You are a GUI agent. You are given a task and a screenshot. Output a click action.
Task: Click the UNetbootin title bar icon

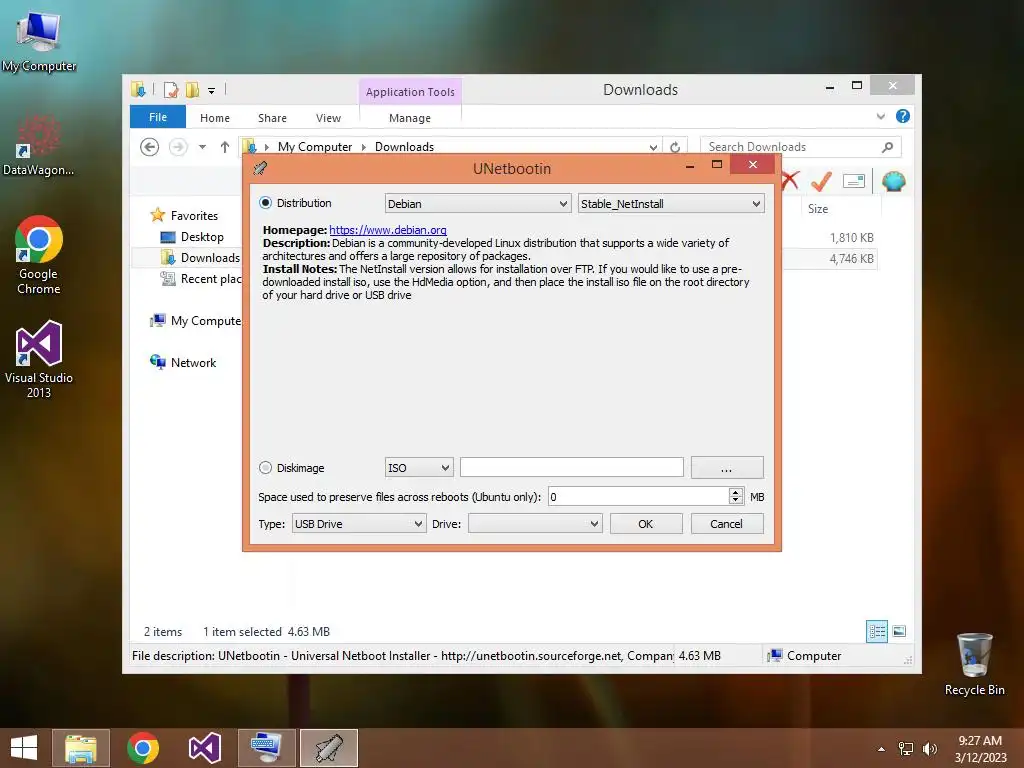(x=261, y=168)
